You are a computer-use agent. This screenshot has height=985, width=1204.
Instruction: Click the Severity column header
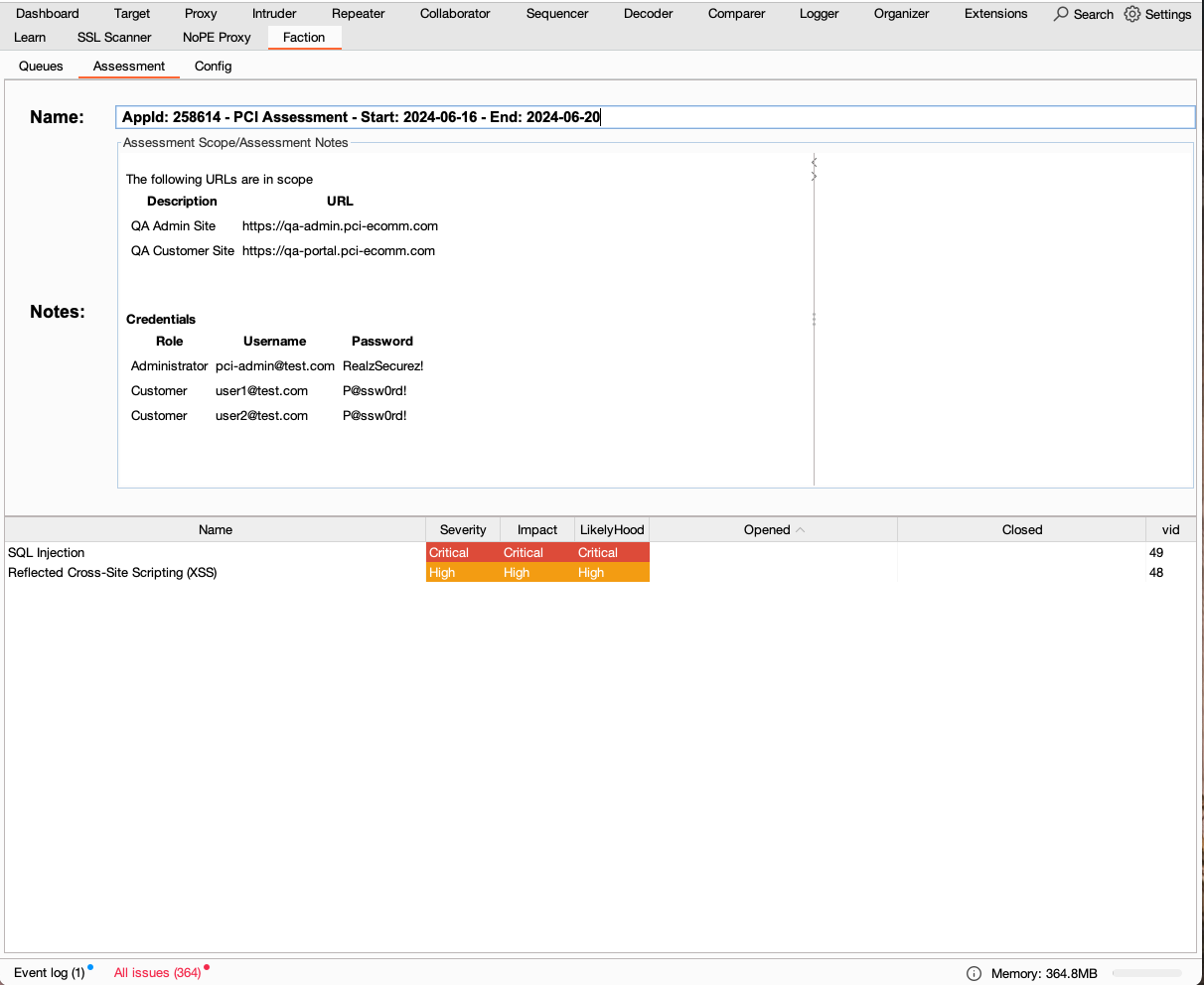click(463, 529)
